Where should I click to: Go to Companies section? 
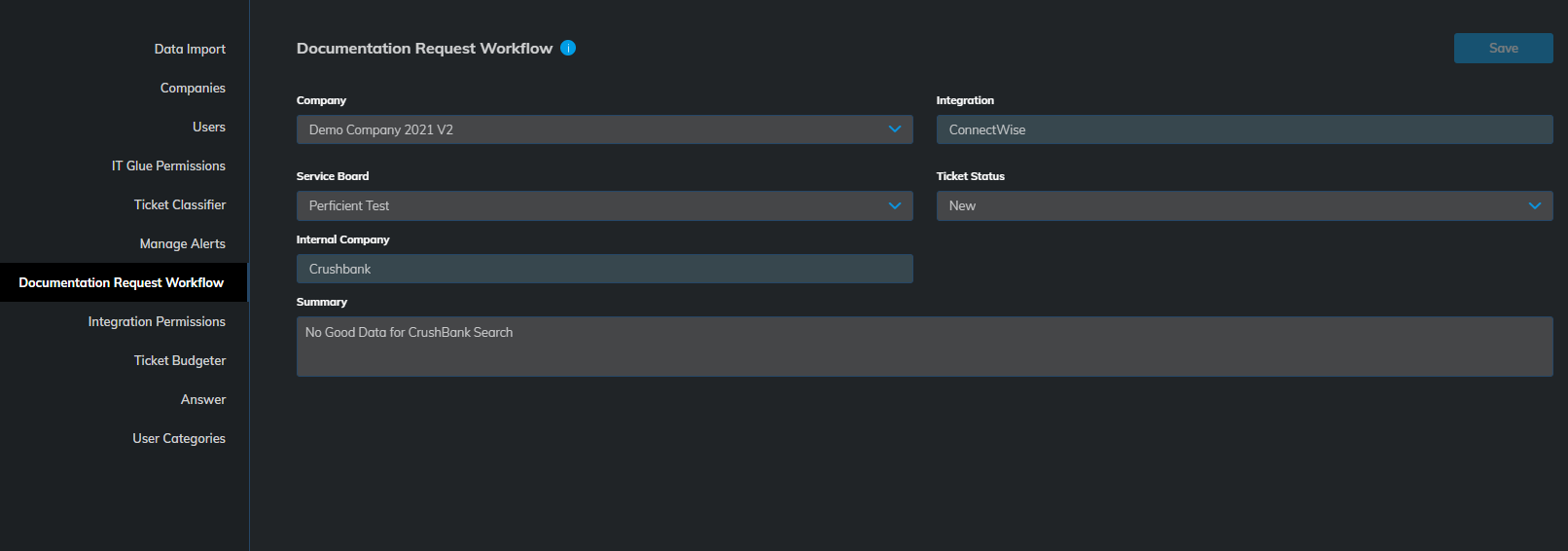click(x=193, y=88)
